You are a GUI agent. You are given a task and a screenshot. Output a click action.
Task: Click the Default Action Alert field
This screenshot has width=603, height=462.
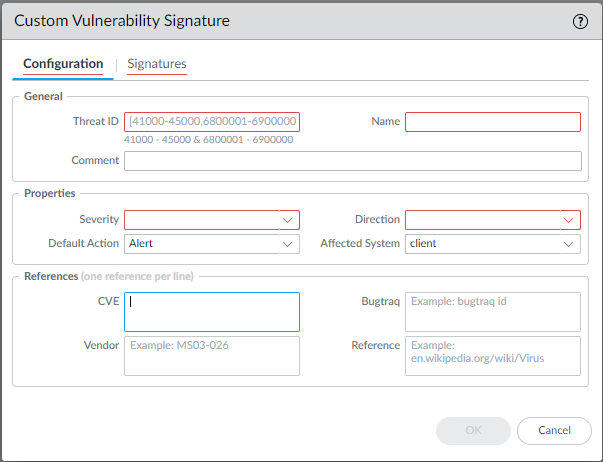(x=200, y=244)
